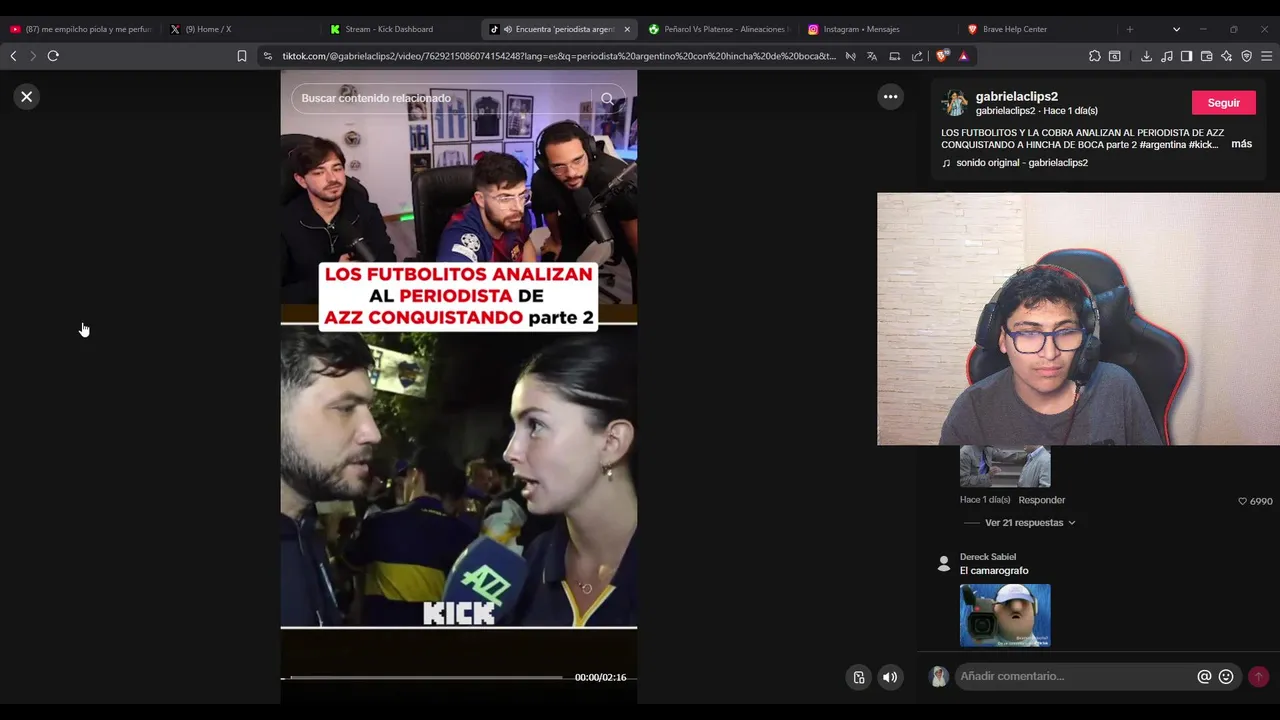Switch to YouTube 'me empilcho piola' tab
This screenshot has height=720, width=1280.
click(x=80, y=29)
